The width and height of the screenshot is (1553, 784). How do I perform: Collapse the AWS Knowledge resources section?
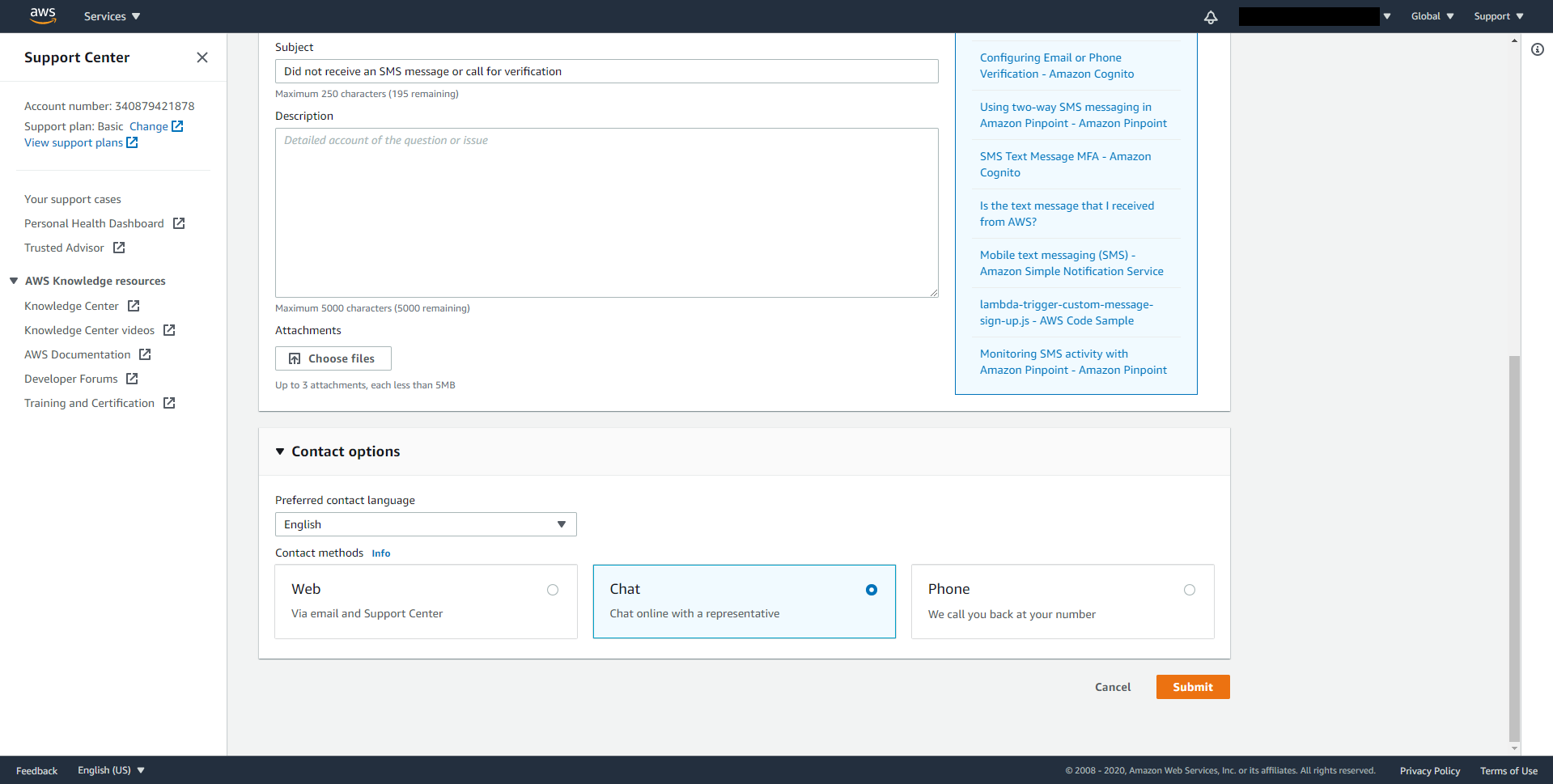click(x=14, y=281)
